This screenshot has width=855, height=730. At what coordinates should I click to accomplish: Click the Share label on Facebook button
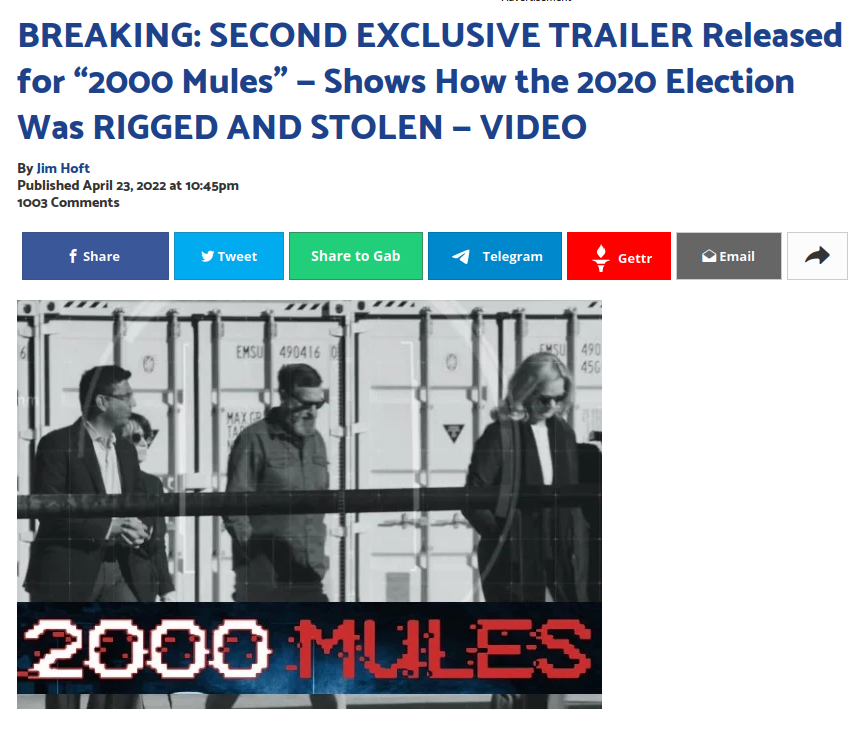101,256
